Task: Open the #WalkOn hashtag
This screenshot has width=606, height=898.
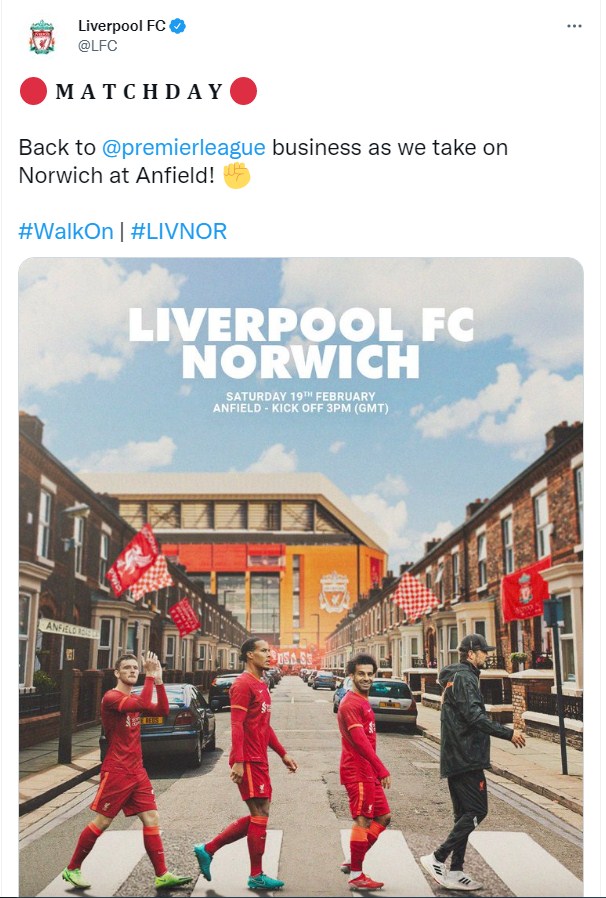Action: pos(66,232)
